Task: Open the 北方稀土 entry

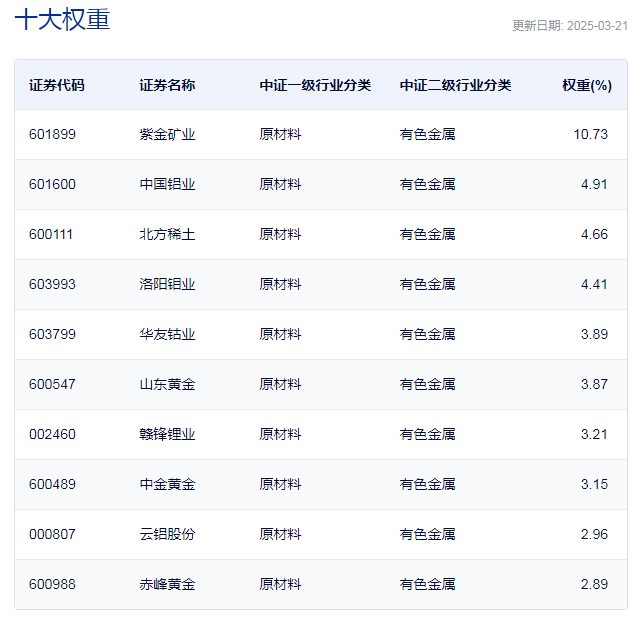Action: pyautogui.click(x=167, y=234)
